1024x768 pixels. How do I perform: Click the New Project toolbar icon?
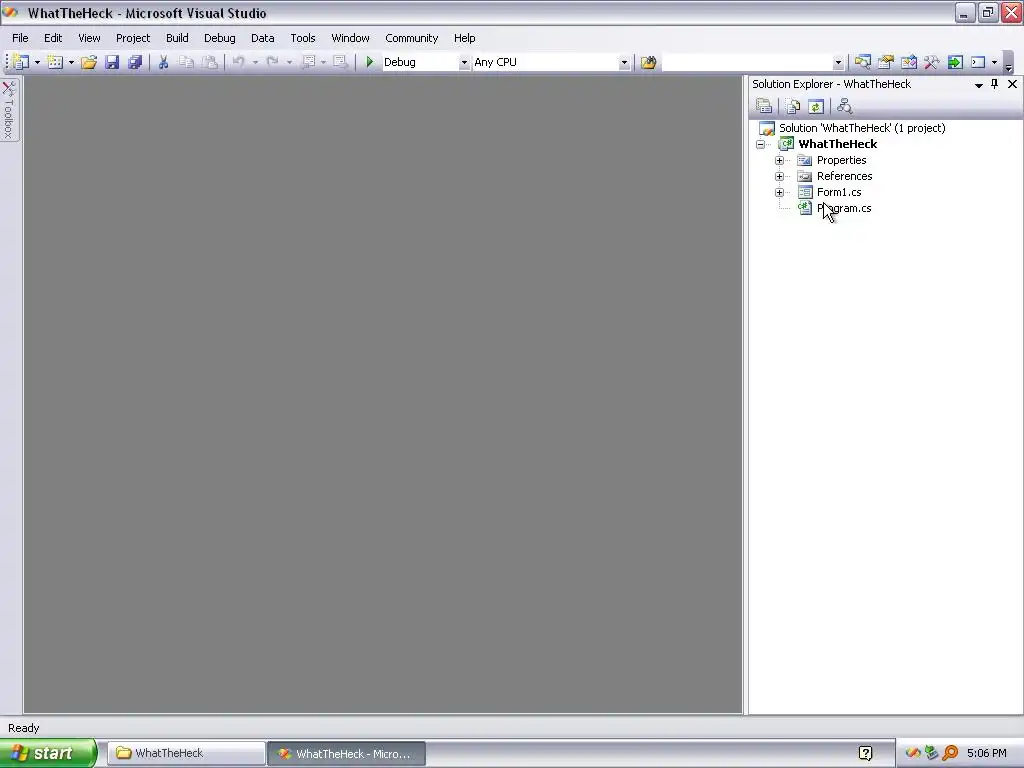pyautogui.click(x=20, y=62)
